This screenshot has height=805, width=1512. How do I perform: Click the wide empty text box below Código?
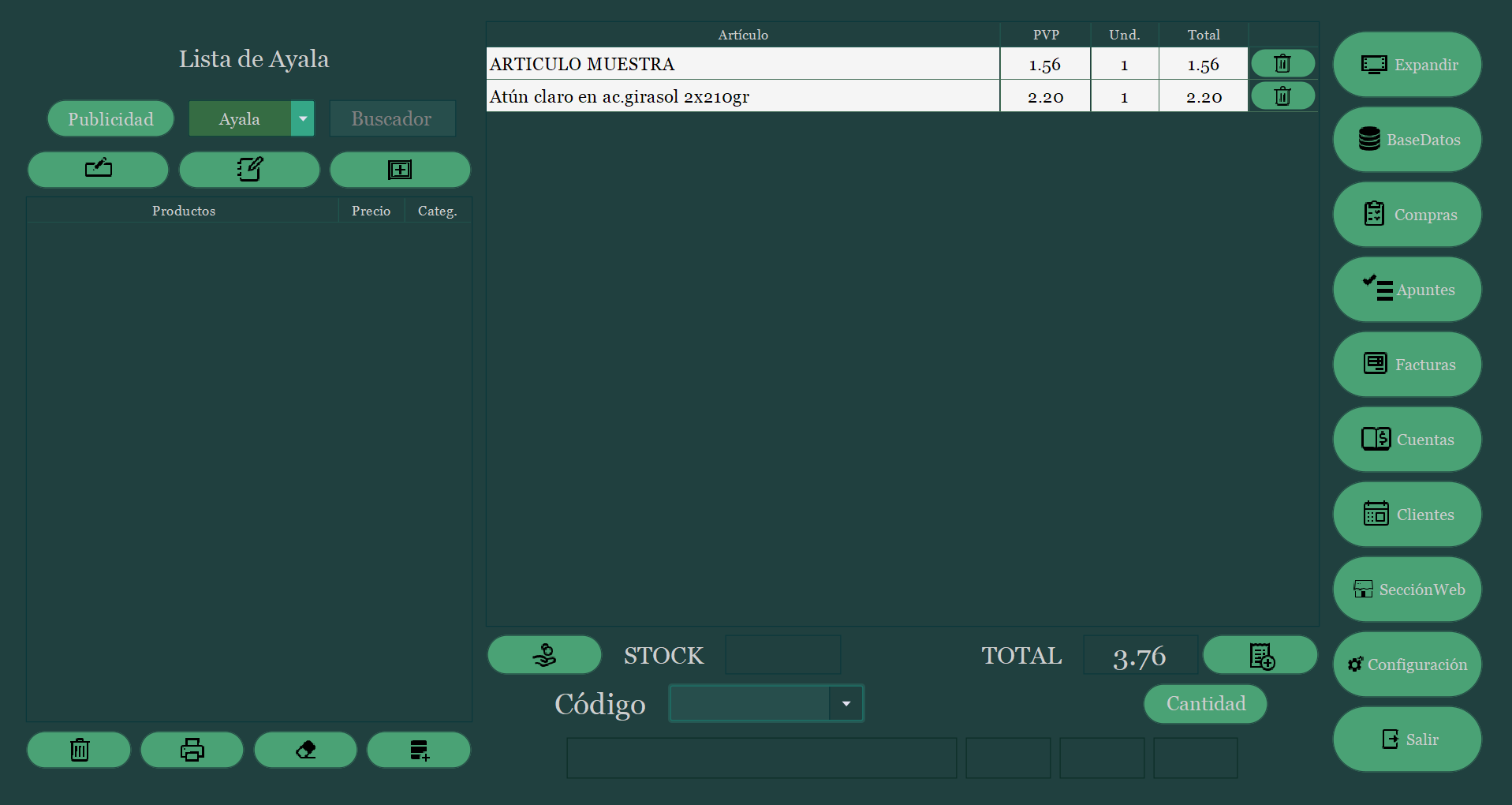pyautogui.click(x=762, y=758)
